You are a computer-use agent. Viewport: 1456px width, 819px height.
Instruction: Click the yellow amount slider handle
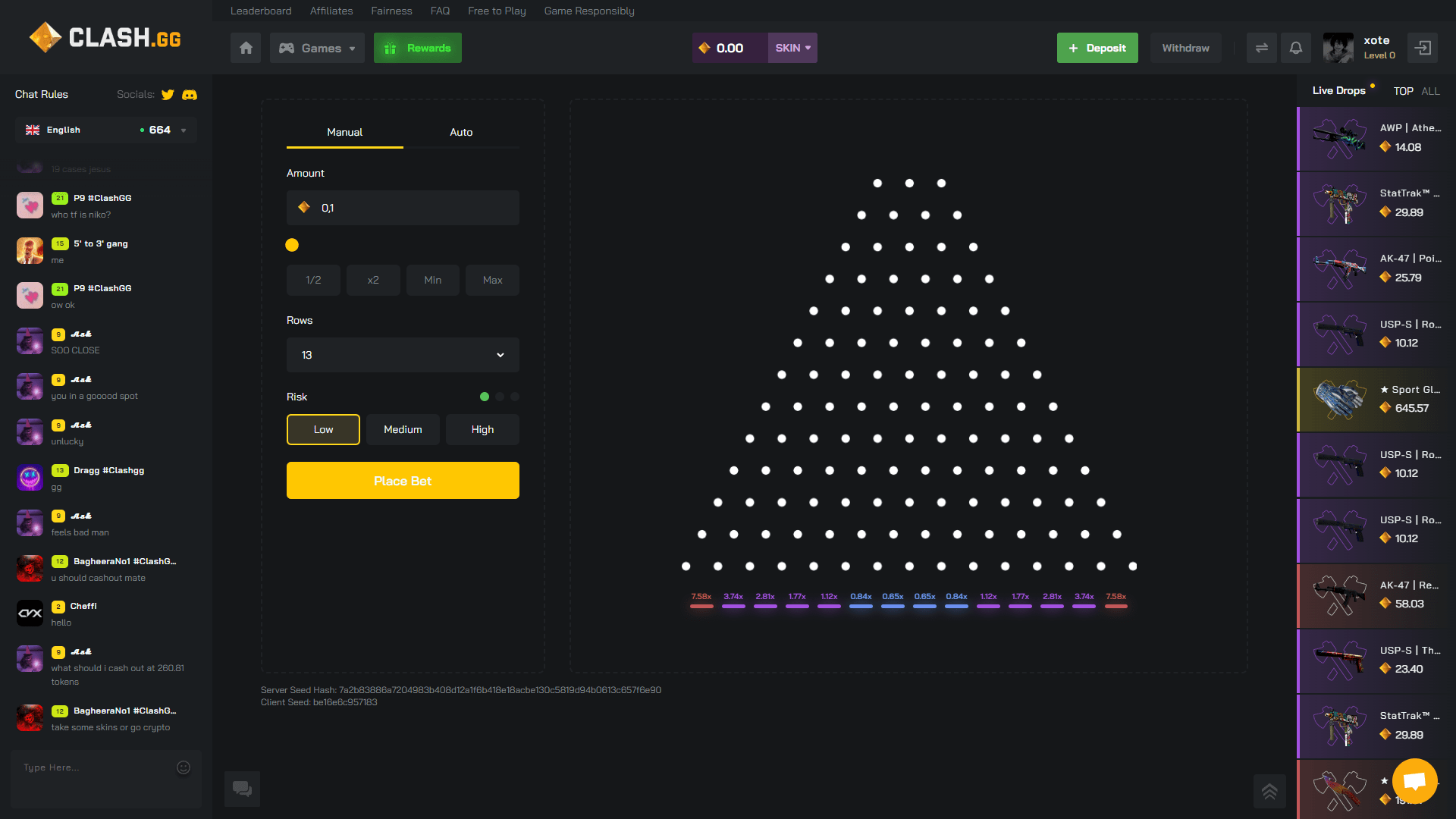[x=292, y=245]
